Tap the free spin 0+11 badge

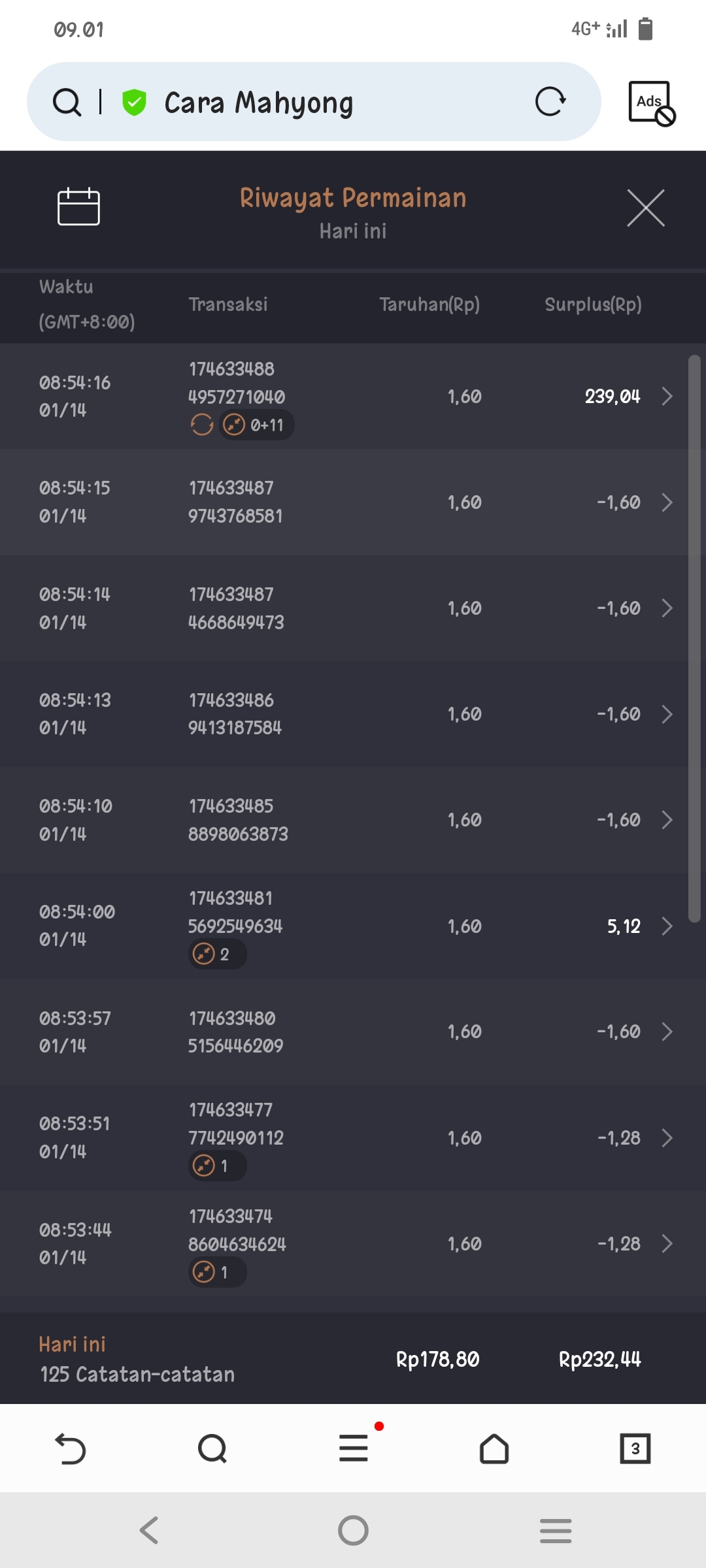point(256,425)
